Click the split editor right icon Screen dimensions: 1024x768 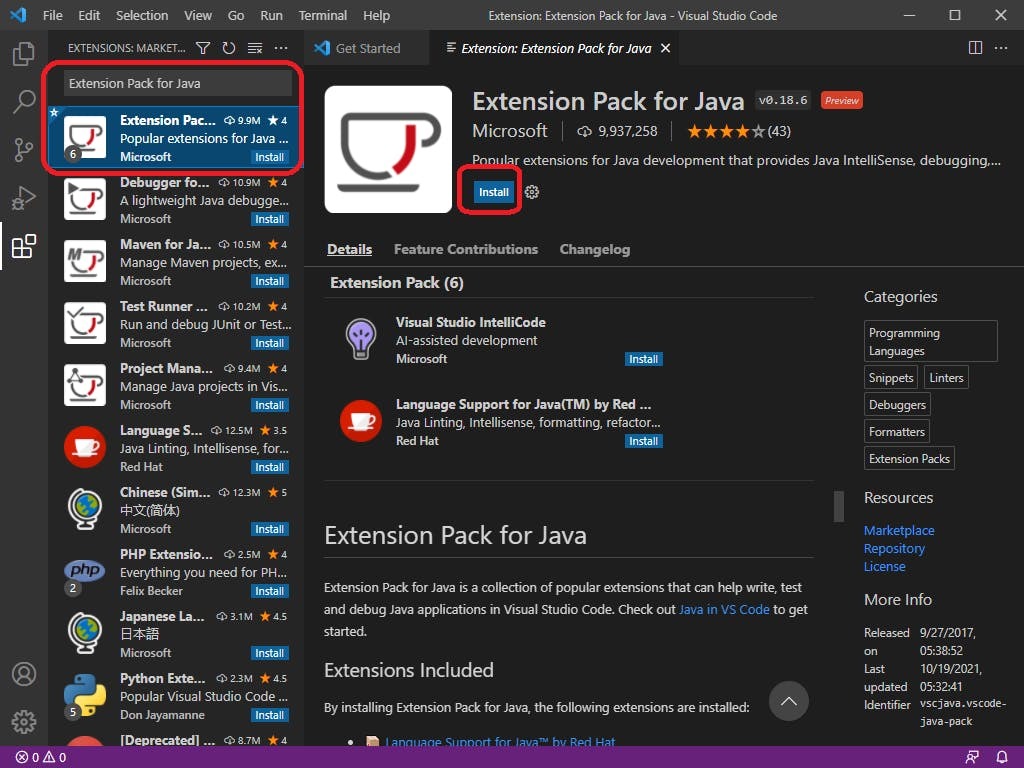[976, 48]
